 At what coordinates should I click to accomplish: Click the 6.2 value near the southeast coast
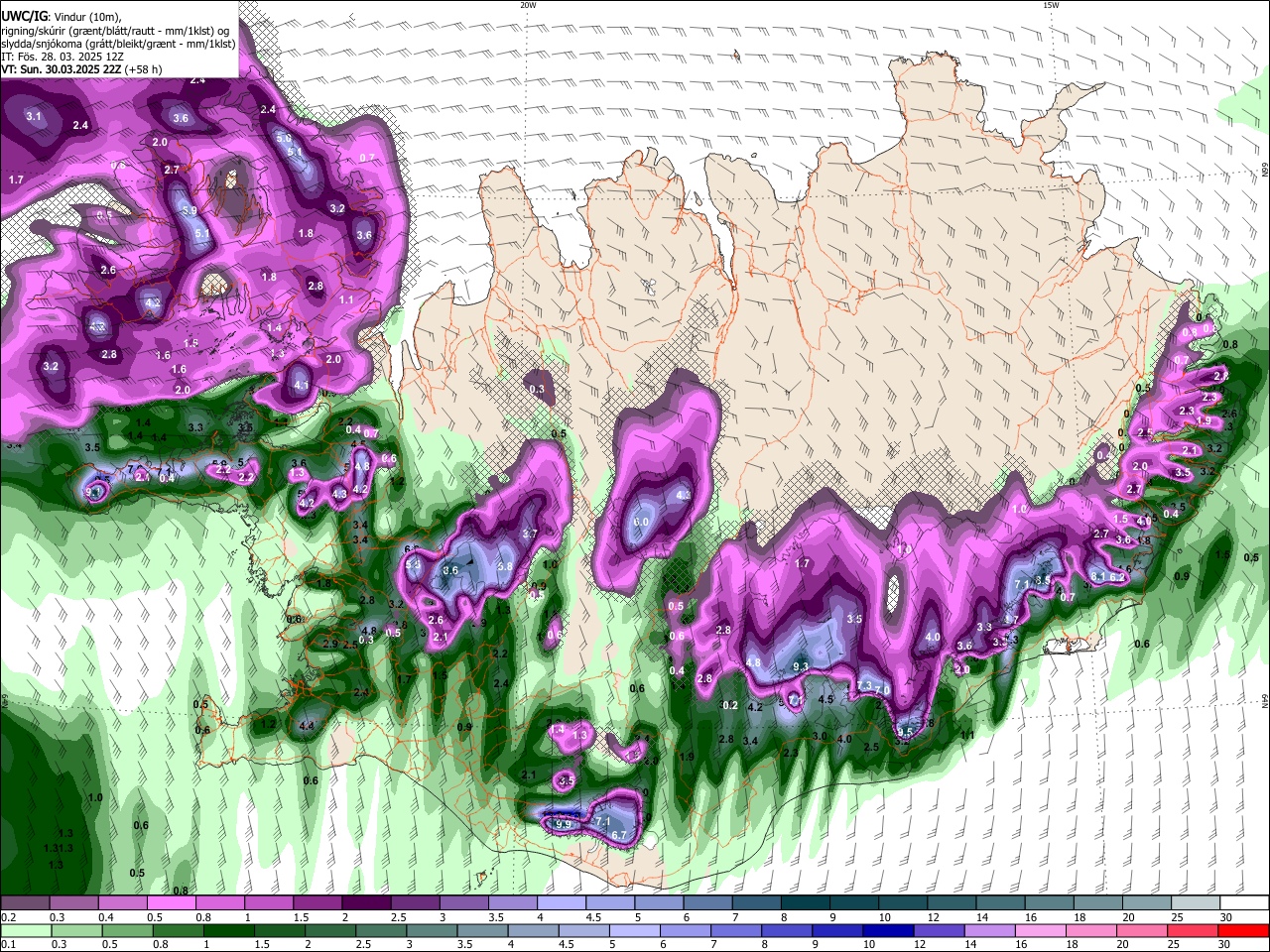coord(1117,577)
